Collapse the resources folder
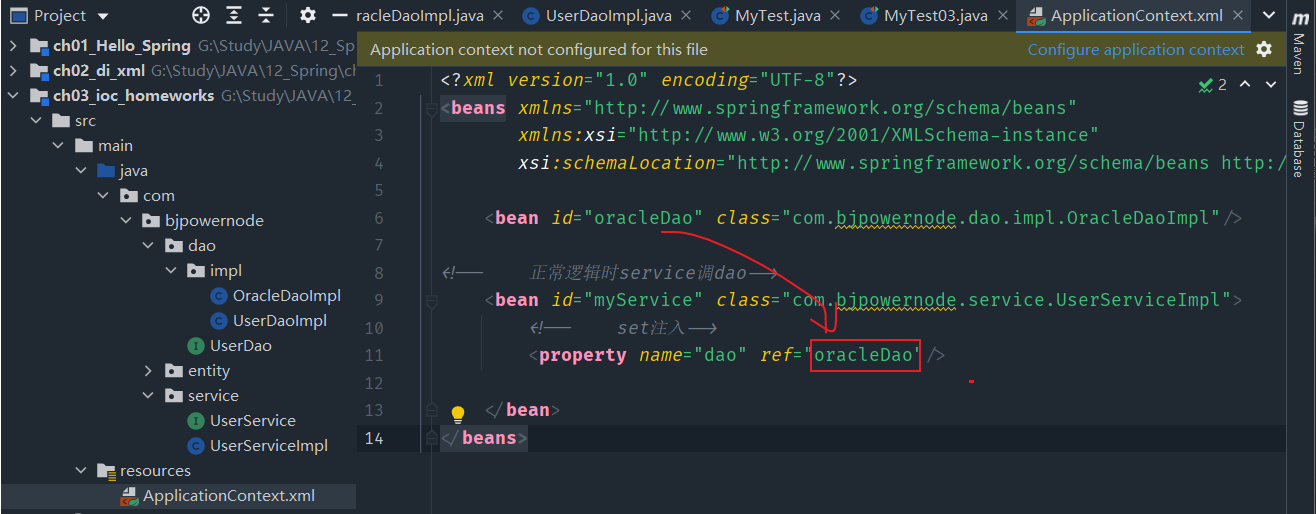The width and height of the screenshot is (1316, 514). pyautogui.click(x=81, y=471)
